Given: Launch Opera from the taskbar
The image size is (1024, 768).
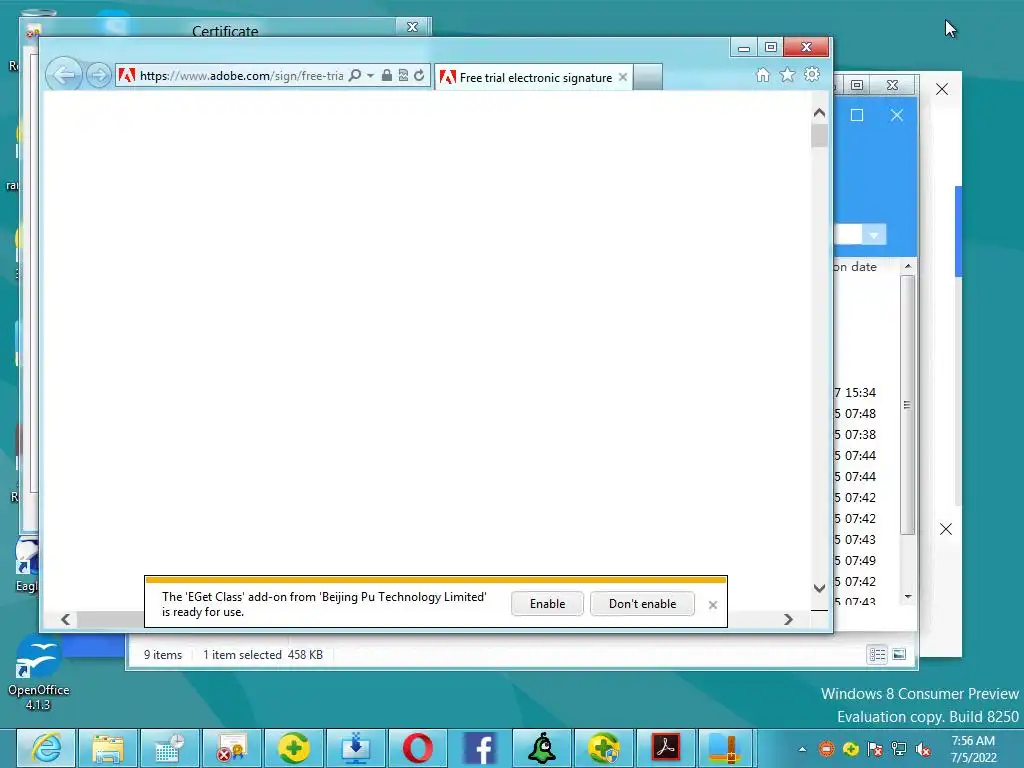Looking at the screenshot, I should [418, 748].
